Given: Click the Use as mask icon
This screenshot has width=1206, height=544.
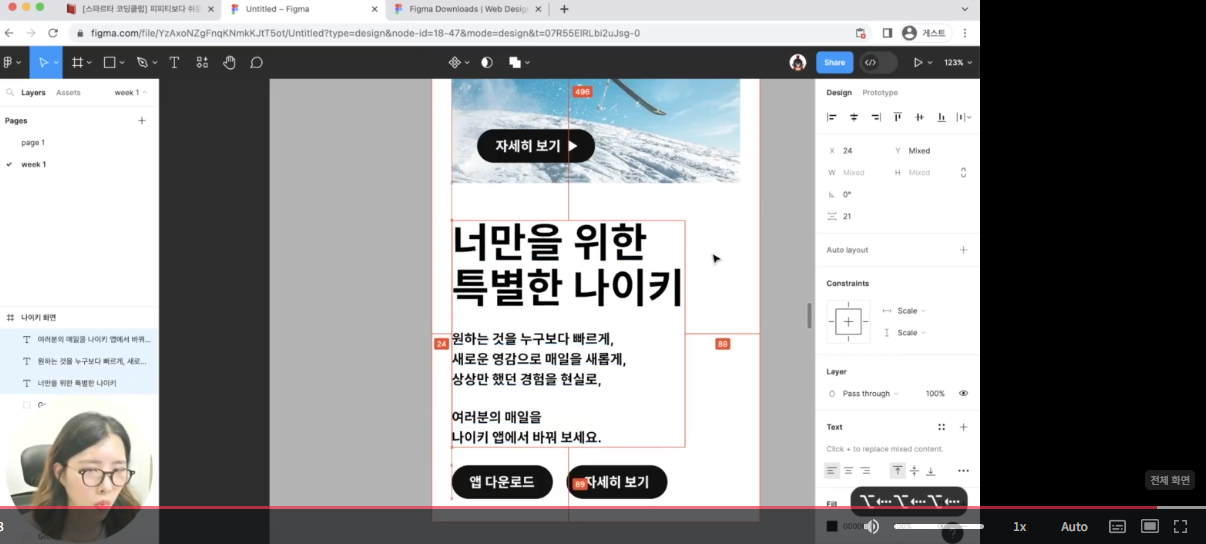Looking at the screenshot, I should [487, 62].
